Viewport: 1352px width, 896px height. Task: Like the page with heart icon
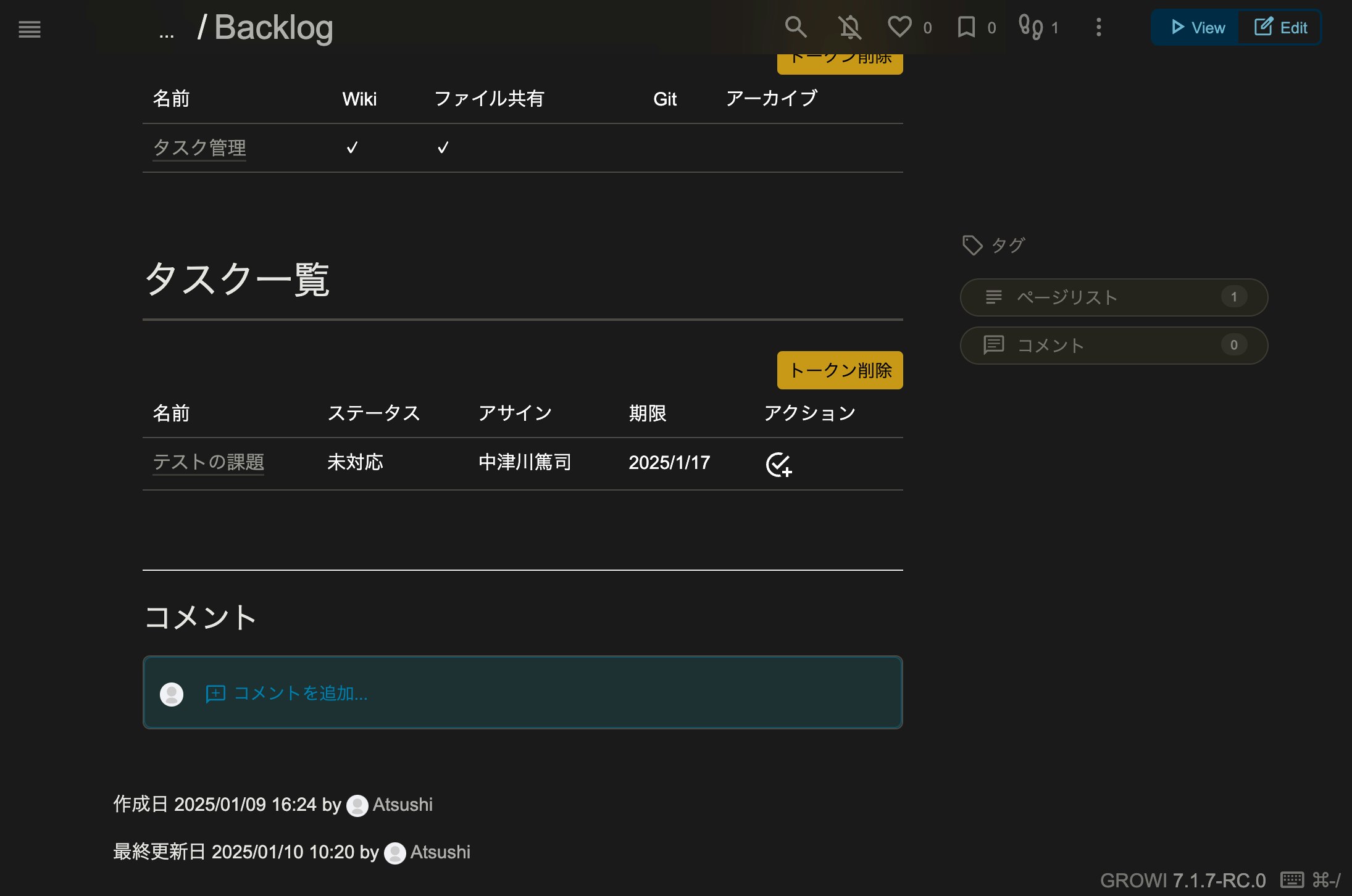coord(899,27)
